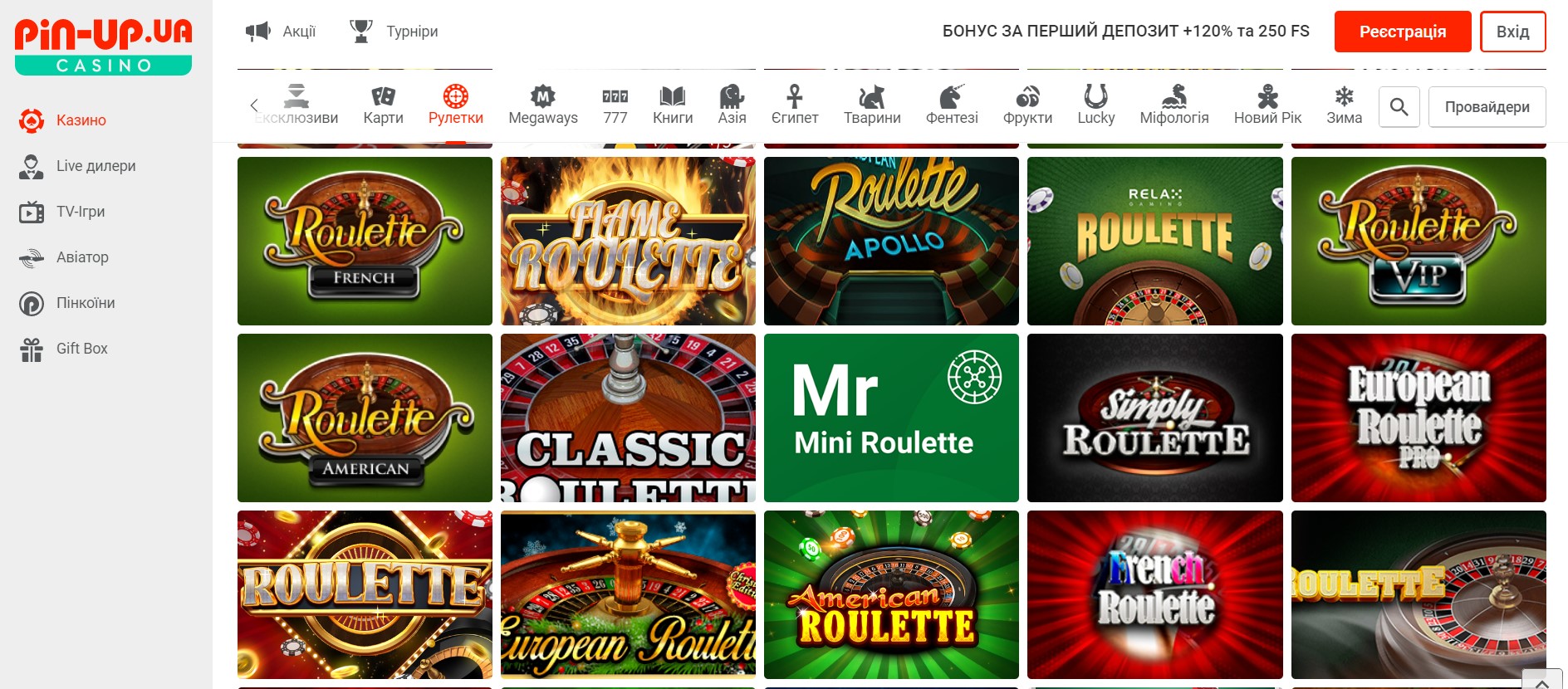
Task: Open the Simply Roulette game
Action: 1154,418
